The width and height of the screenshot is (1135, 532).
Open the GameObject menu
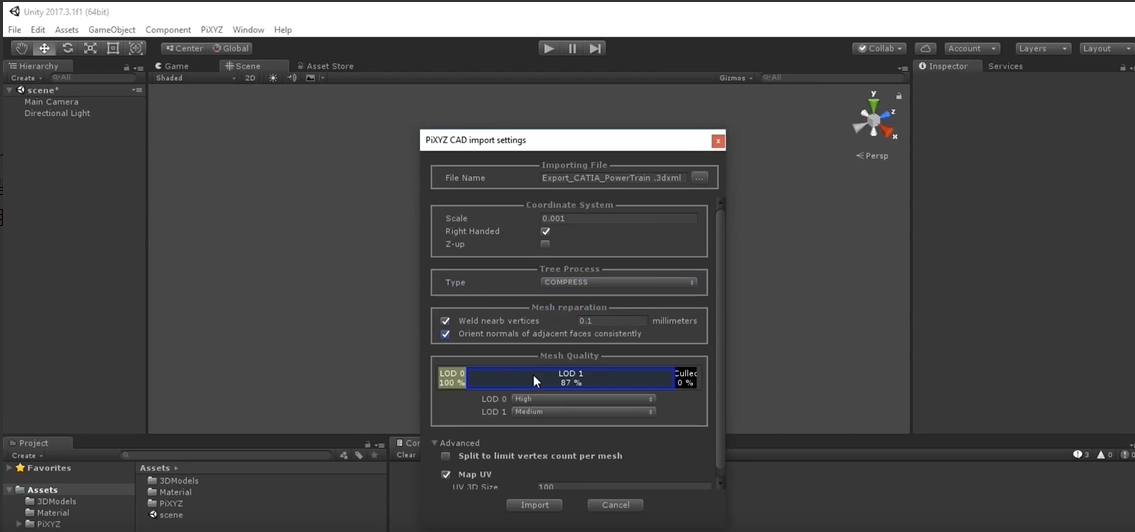tap(111, 30)
